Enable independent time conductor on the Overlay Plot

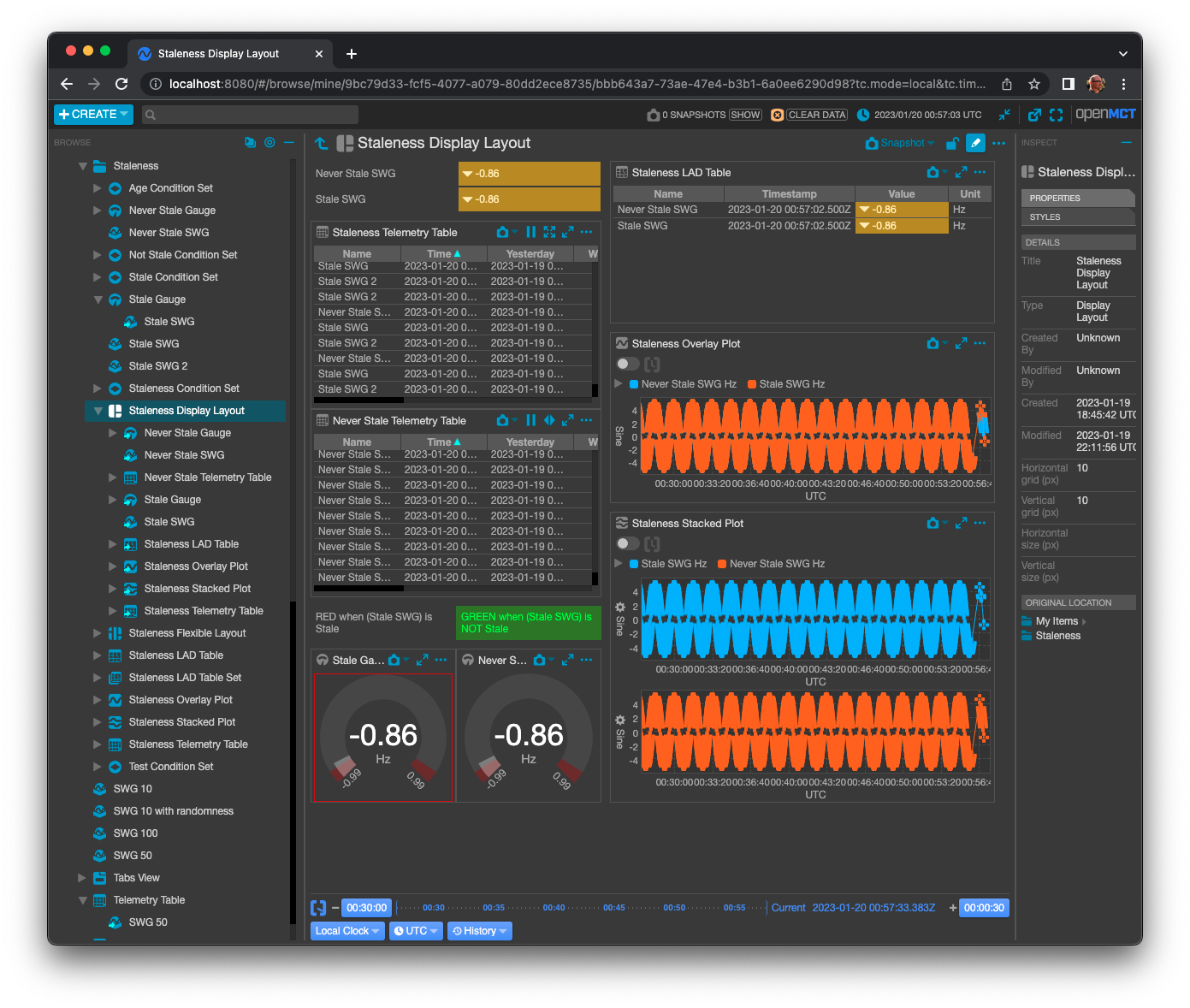point(652,364)
